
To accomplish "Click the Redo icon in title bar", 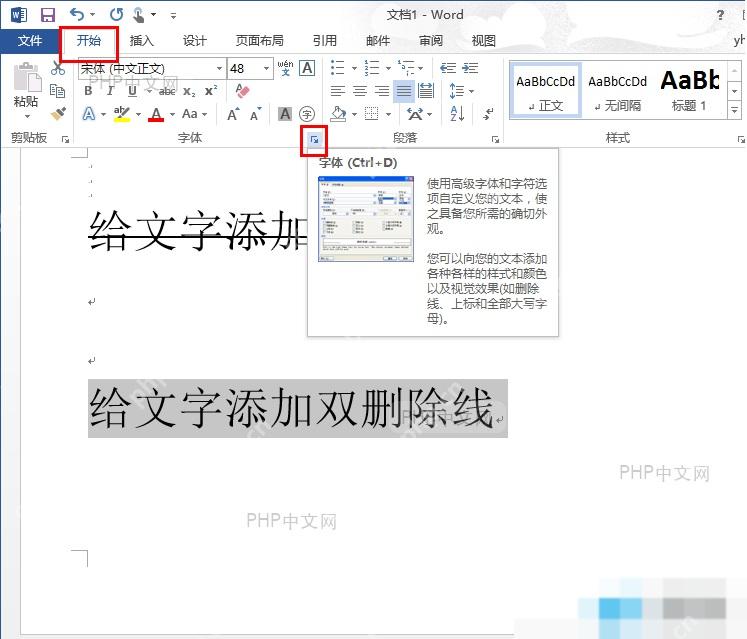I will tap(116, 15).
